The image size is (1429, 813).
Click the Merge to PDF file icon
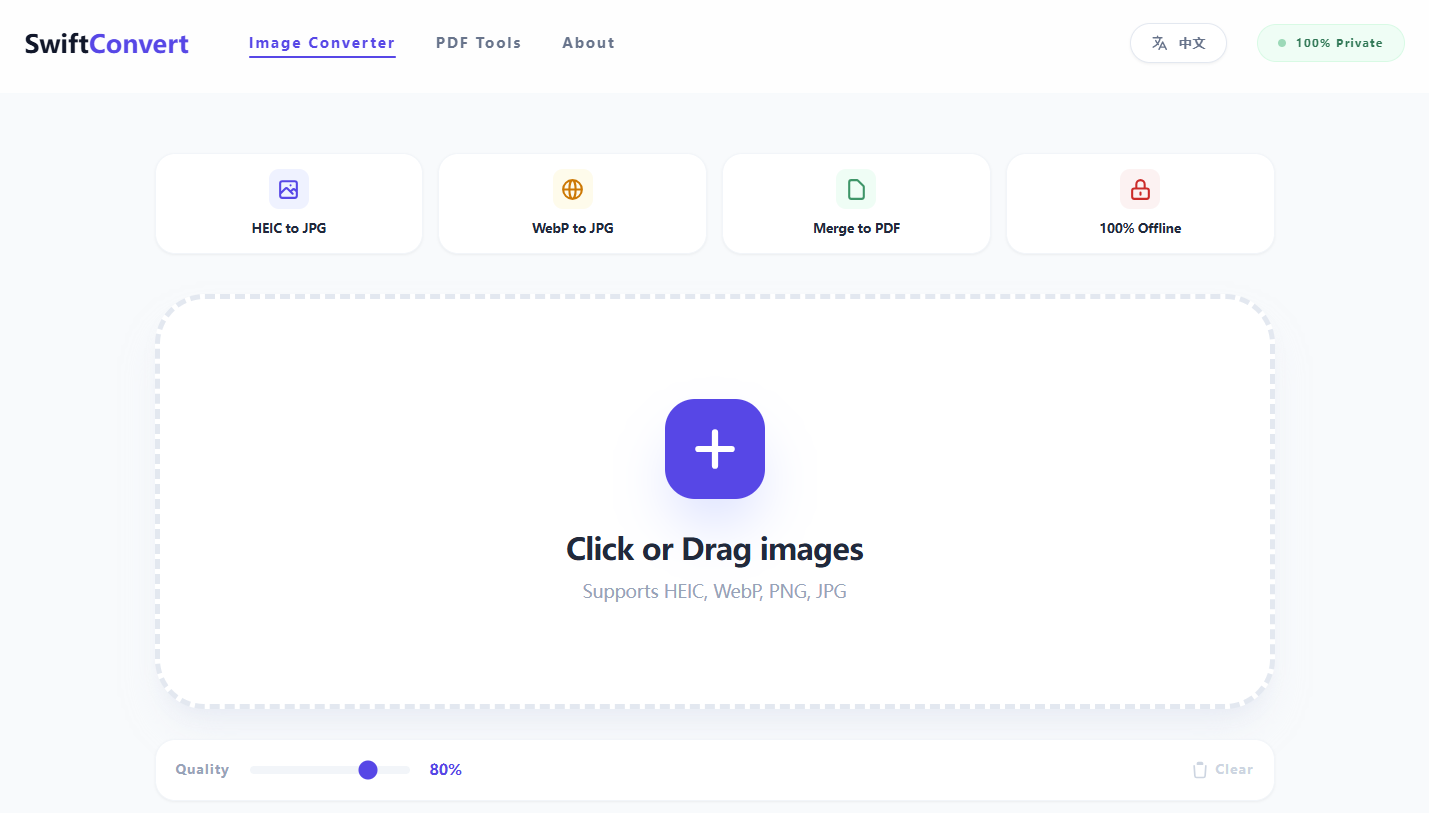click(x=856, y=189)
